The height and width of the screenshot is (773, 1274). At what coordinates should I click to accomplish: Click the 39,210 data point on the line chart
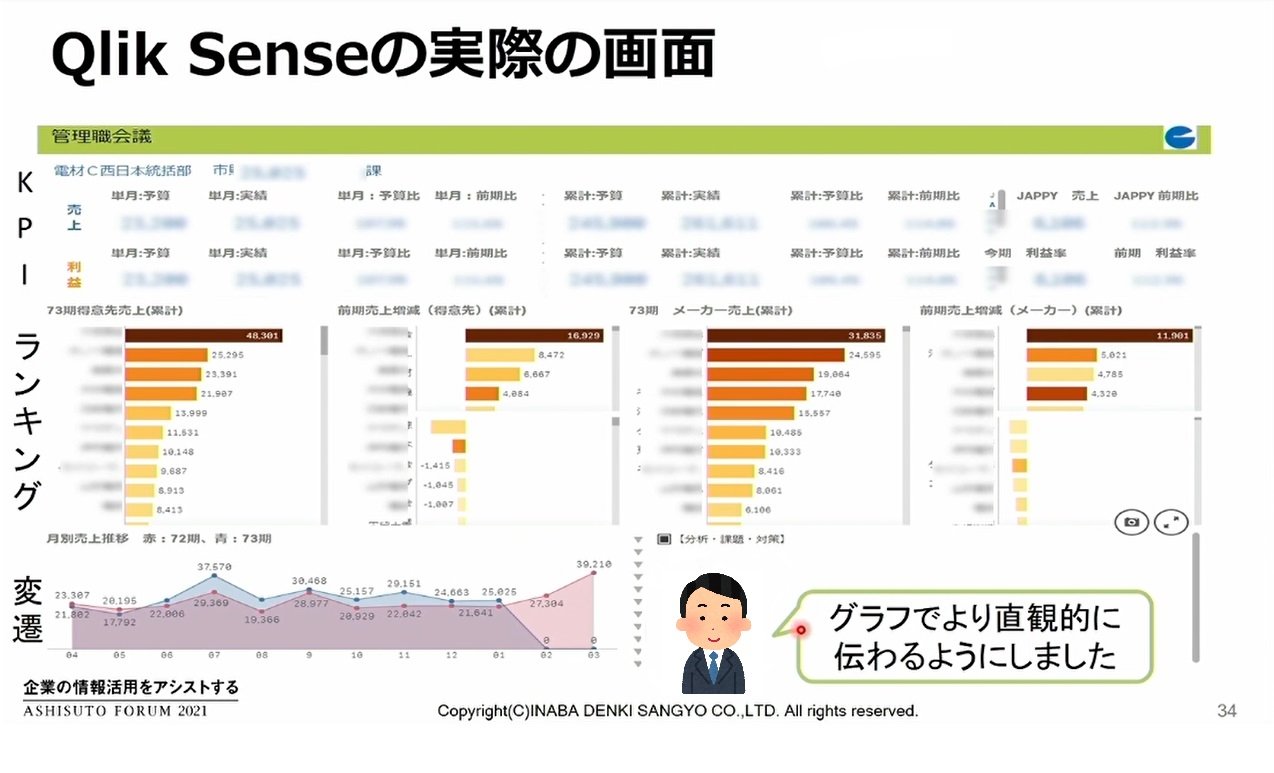tap(594, 574)
